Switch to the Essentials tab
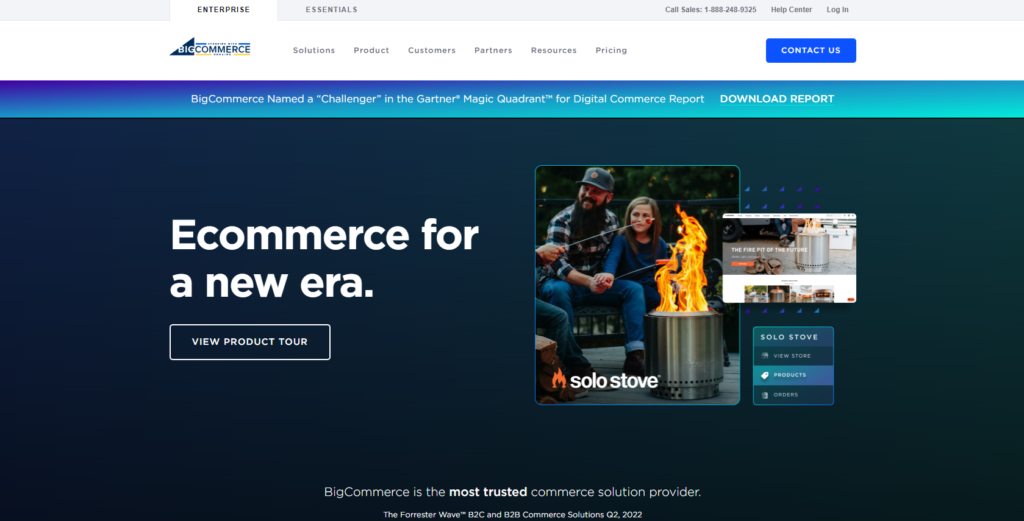Viewport: 1024px width, 521px height. coord(332,10)
